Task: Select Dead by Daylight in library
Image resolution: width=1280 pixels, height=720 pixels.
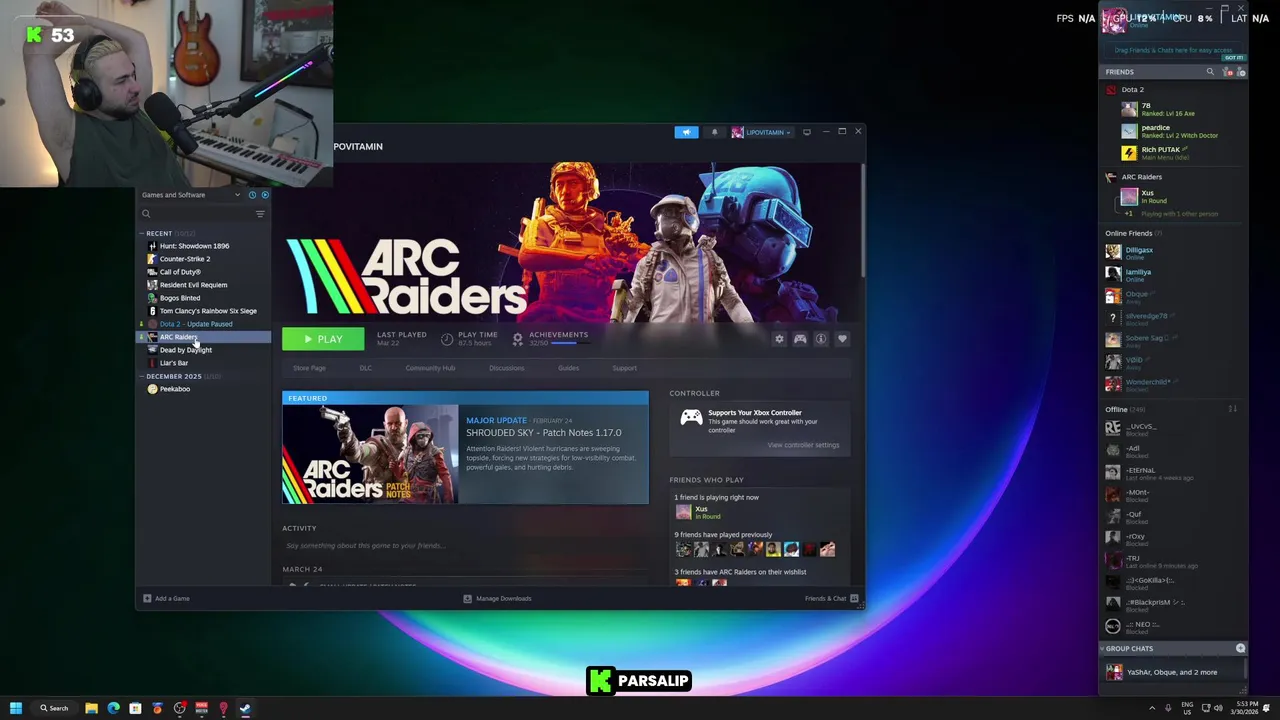Action: pos(186,350)
